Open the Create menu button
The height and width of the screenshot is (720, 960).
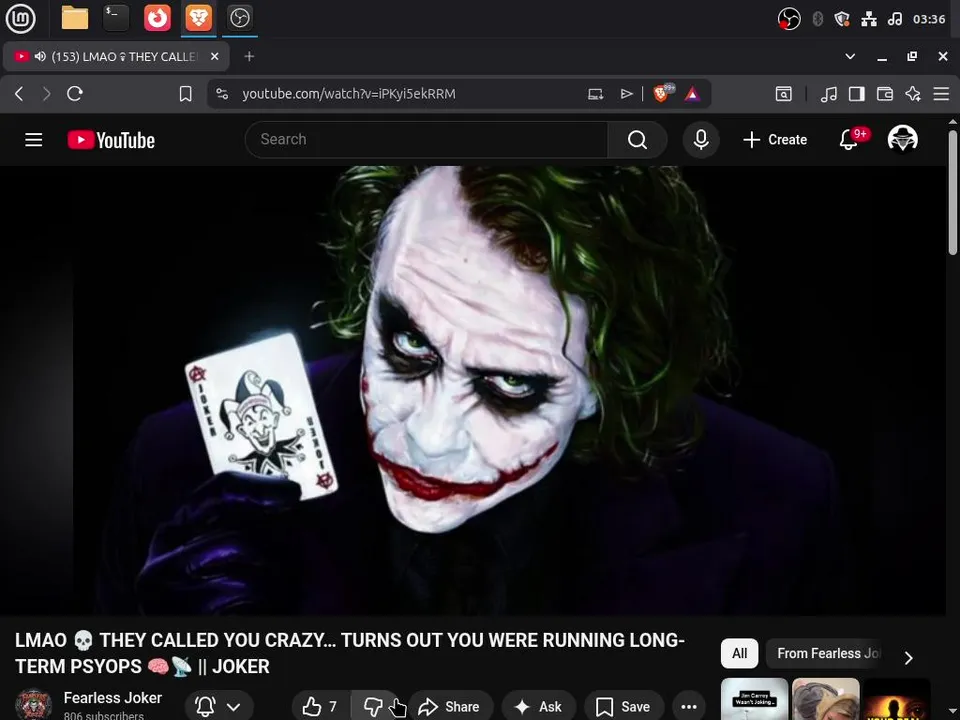774,140
